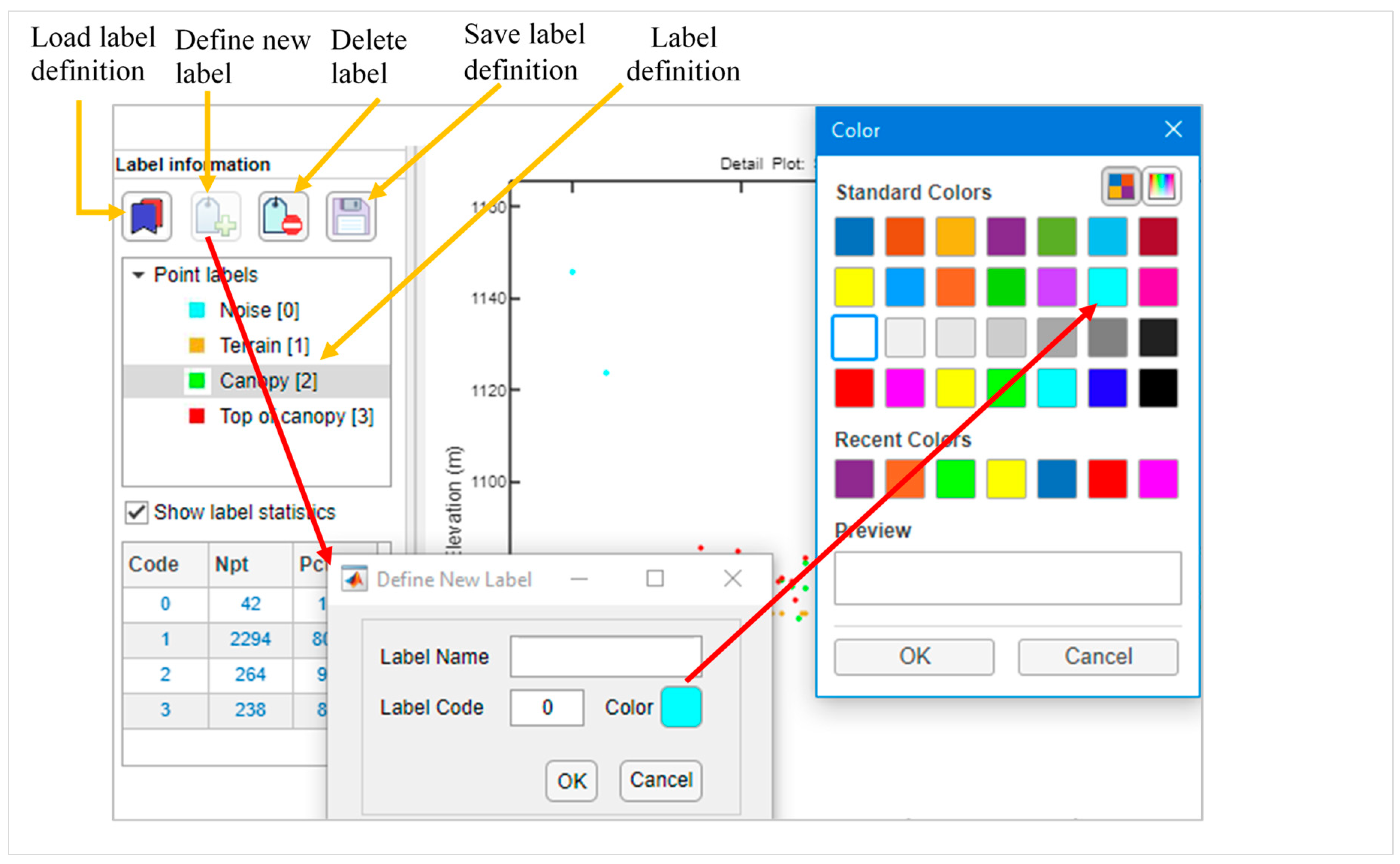
Task: Select the Terrain [1] label
Action: (x=264, y=345)
